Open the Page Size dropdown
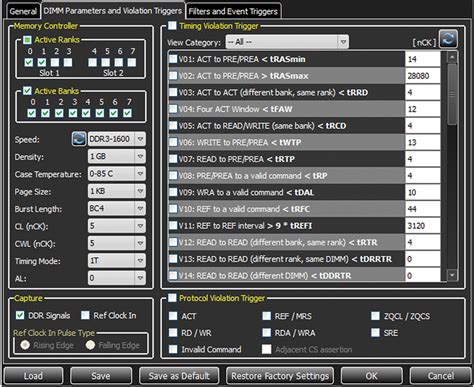Viewport: 474px width, 387px height. point(117,191)
